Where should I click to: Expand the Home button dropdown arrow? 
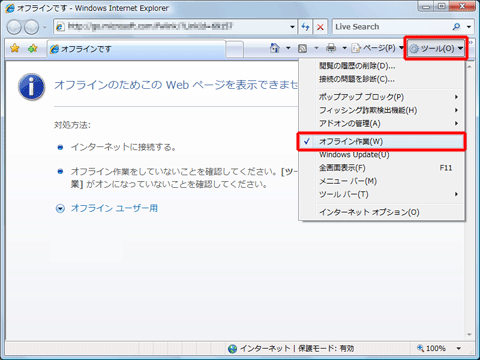[288, 49]
